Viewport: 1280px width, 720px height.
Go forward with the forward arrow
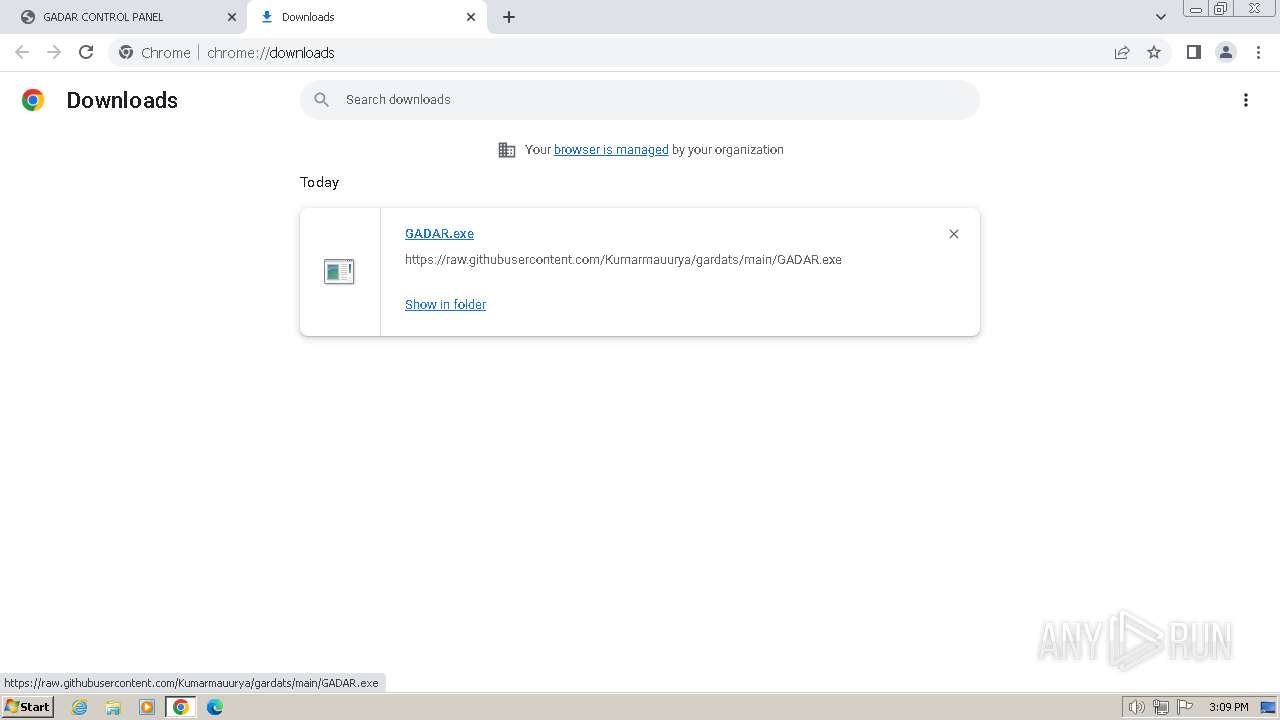pos(54,52)
